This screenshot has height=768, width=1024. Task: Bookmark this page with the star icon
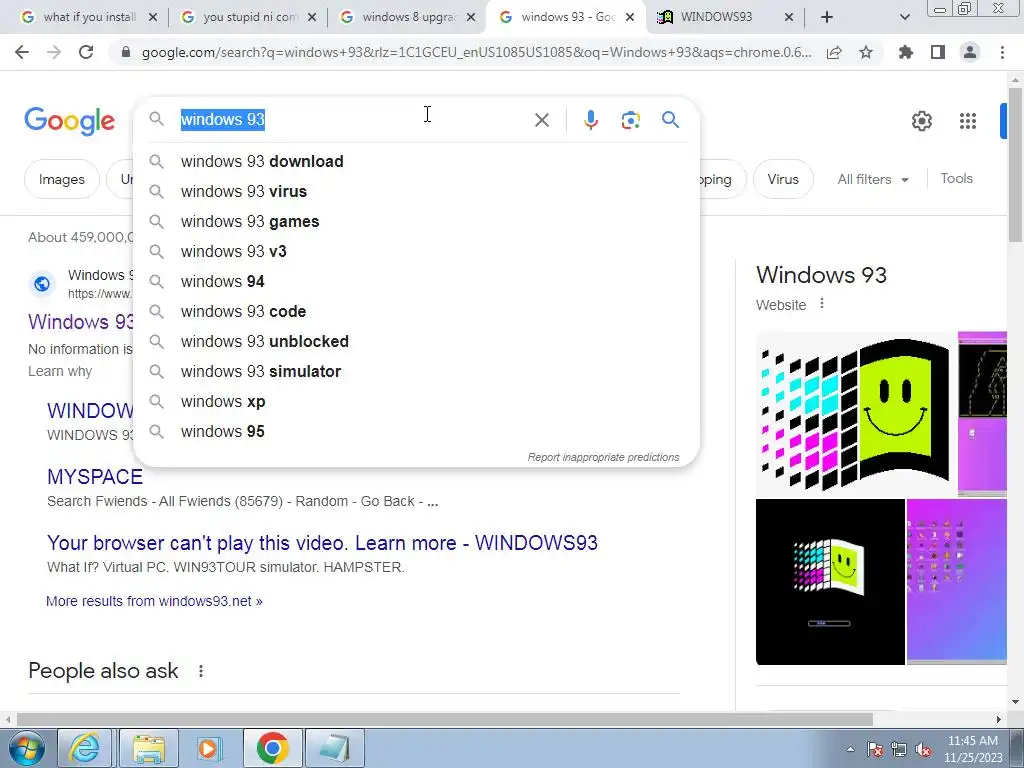[866, 52]
